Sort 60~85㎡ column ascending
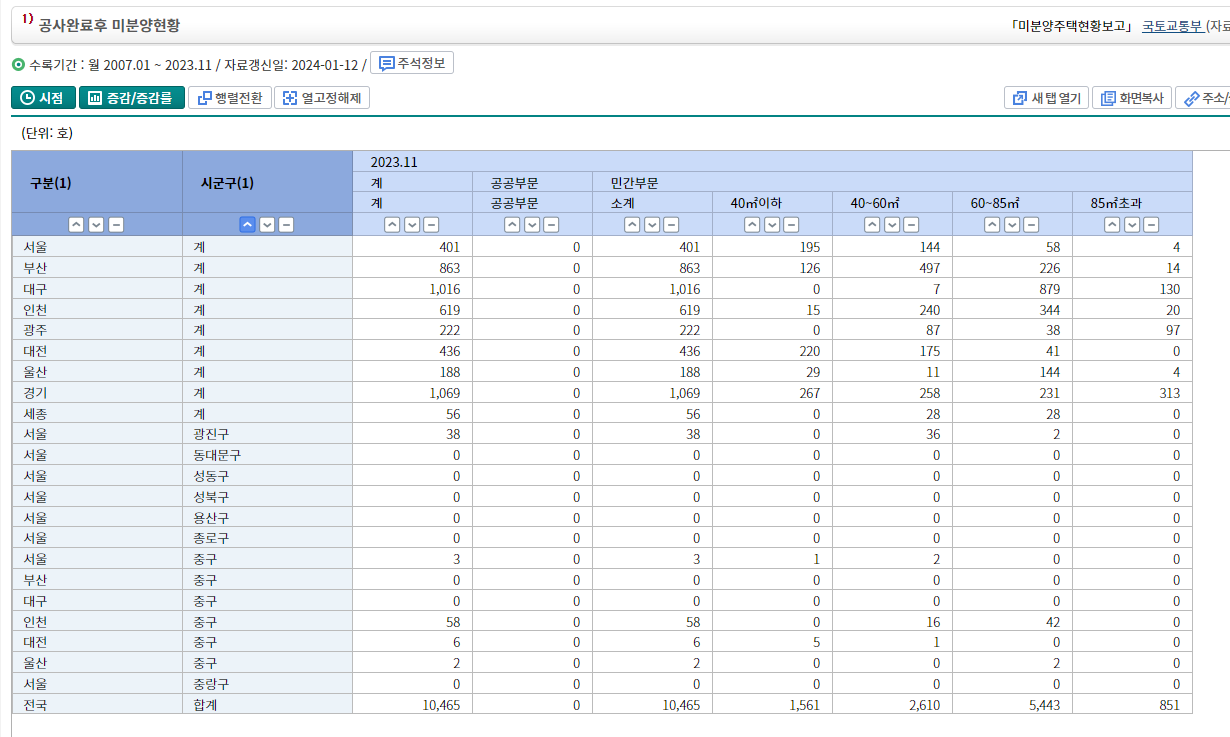 [992, 225]
